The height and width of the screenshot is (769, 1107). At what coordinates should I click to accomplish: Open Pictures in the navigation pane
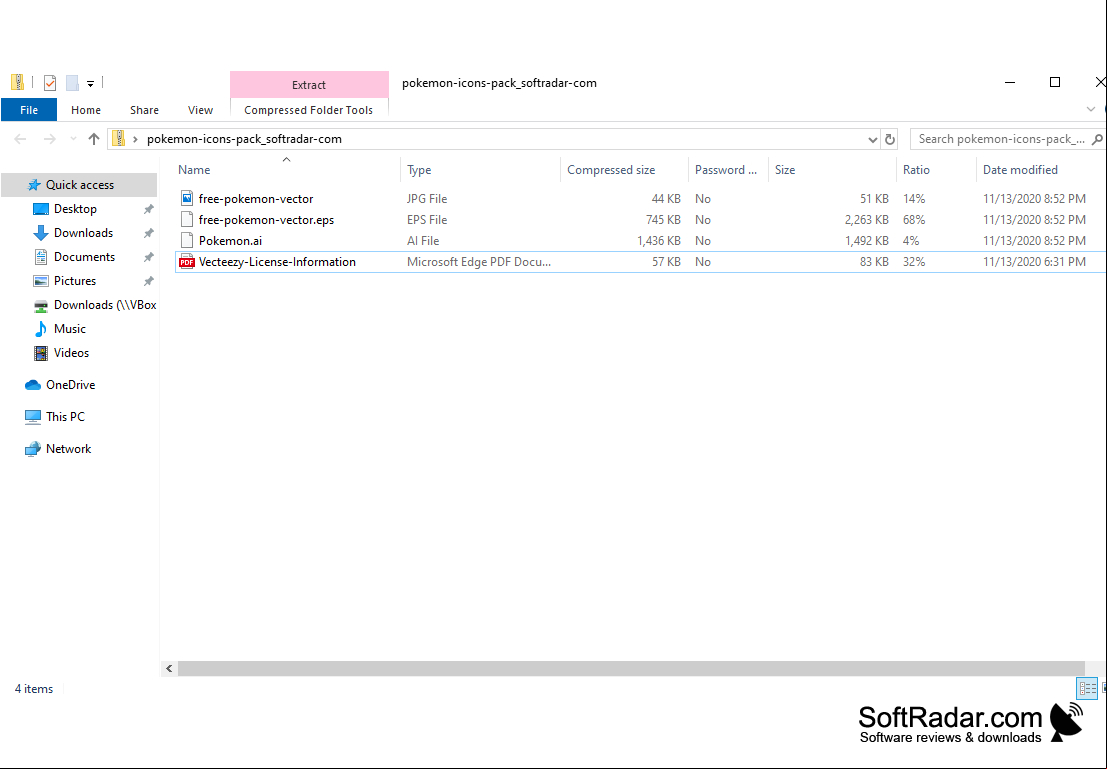pos(75,281)
